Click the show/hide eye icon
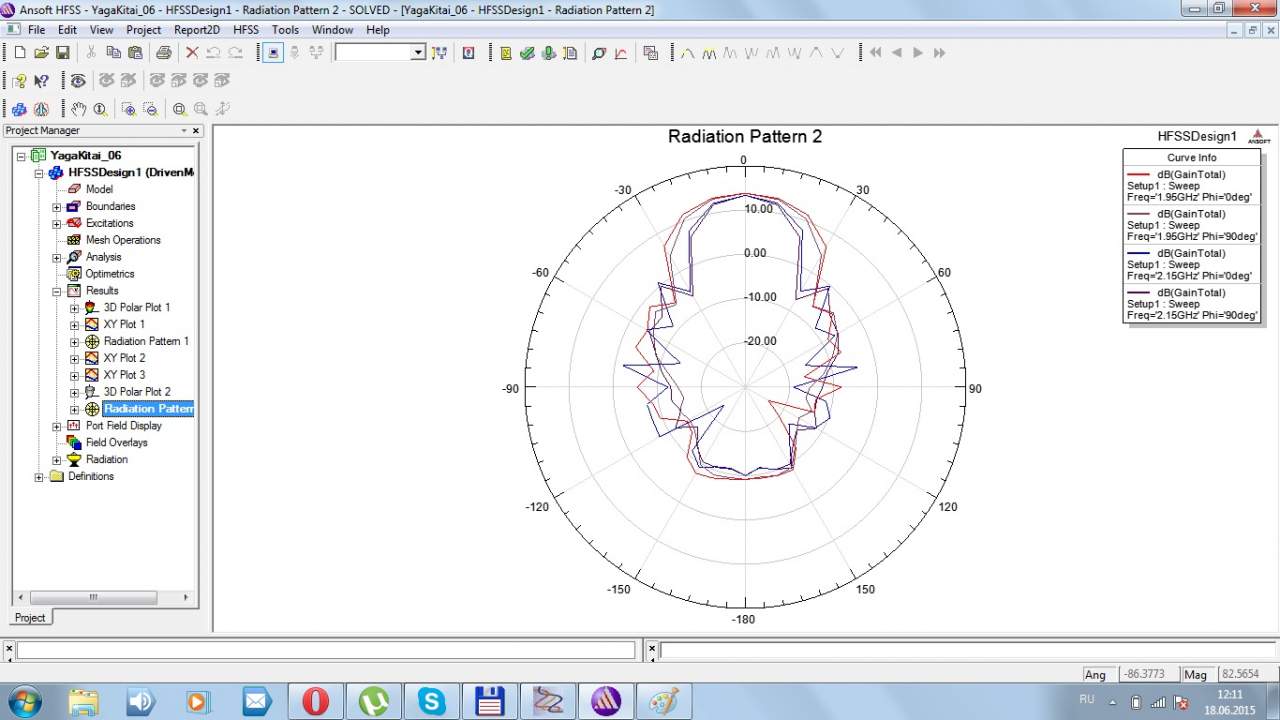 click(x=78, y=81)
